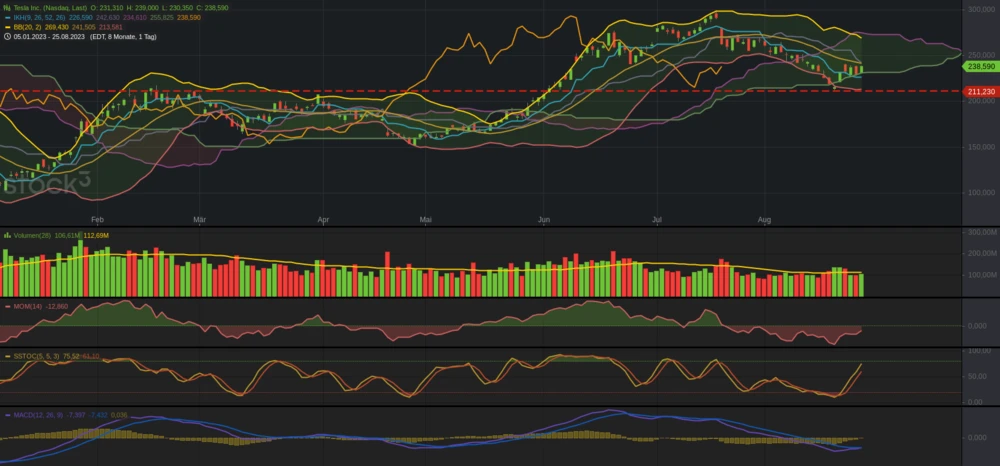
Task: Click the Volumen(28) indicator label
Action: (x=35, y=235)
